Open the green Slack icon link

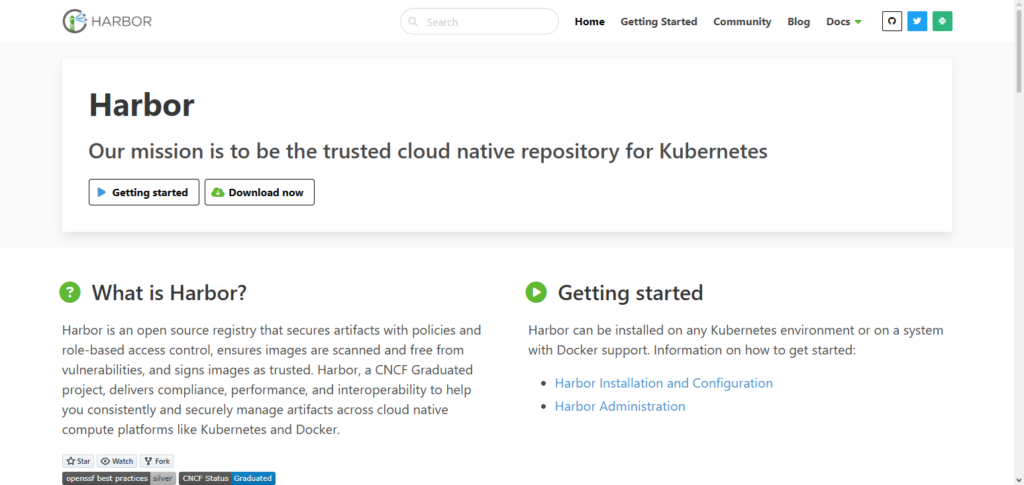coord(942,21)
